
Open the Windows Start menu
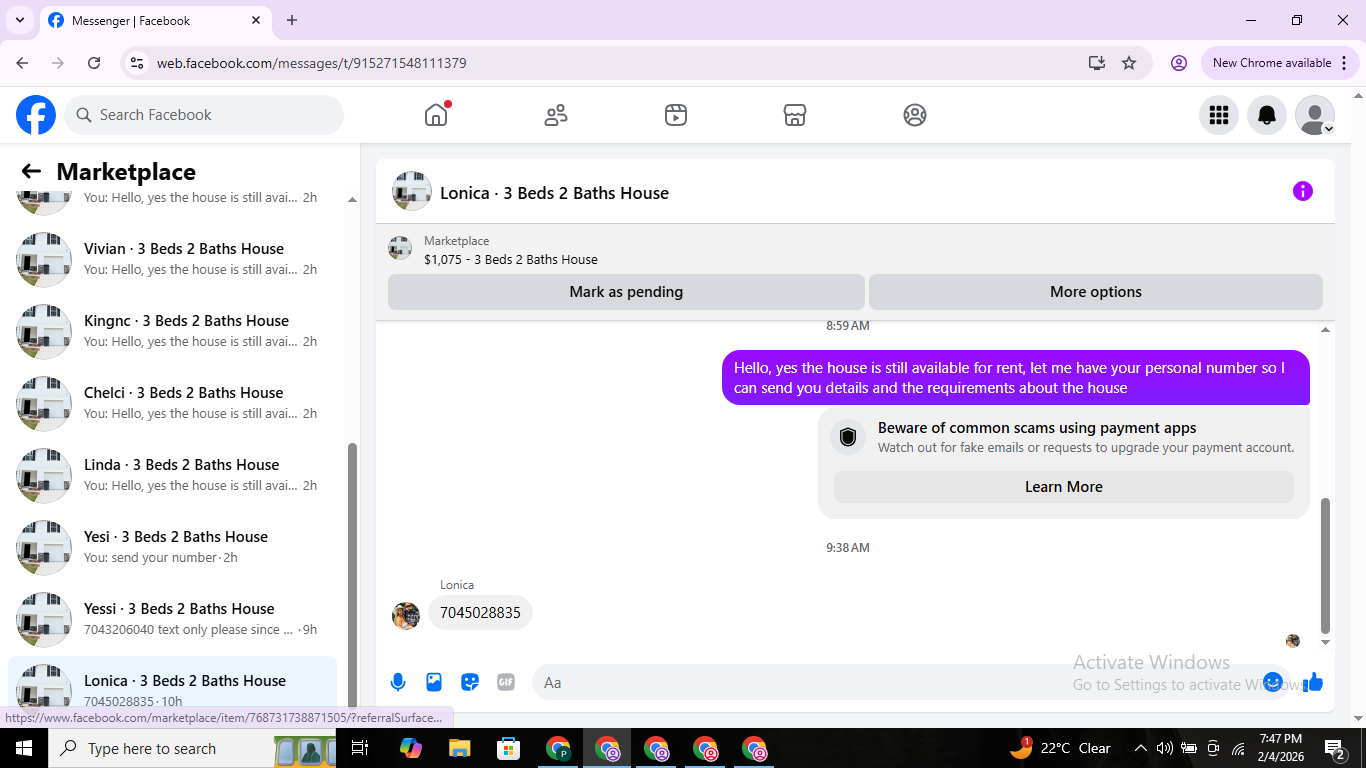(x=24, y=748)
